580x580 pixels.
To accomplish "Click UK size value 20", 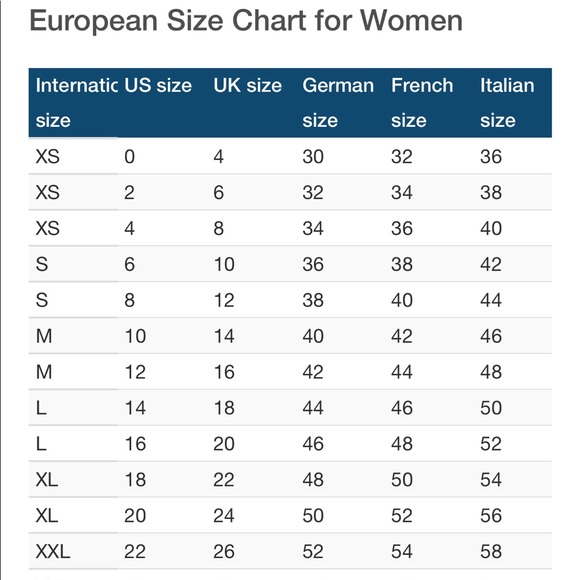I will (224, 444).
